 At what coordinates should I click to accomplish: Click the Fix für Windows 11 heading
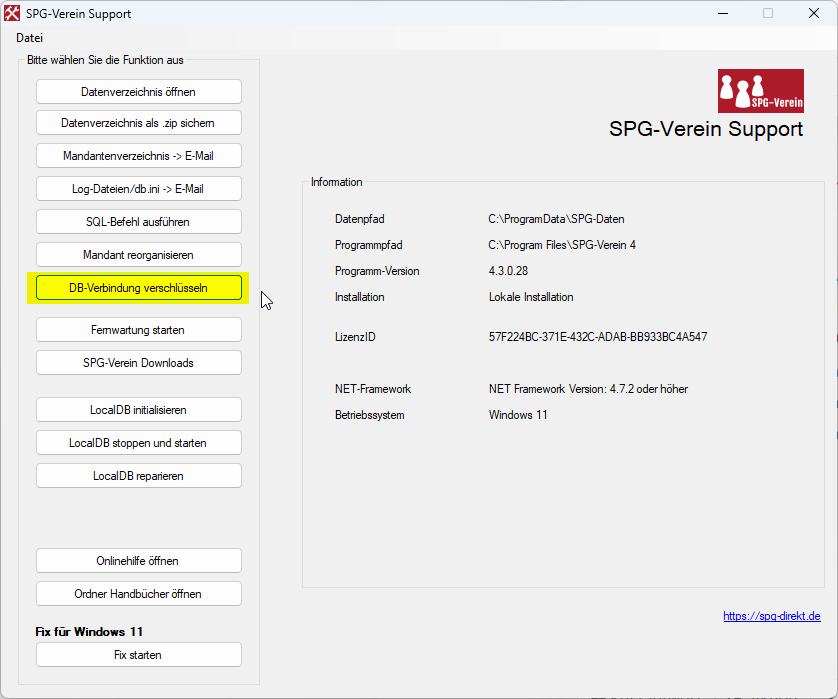[89, 632]
